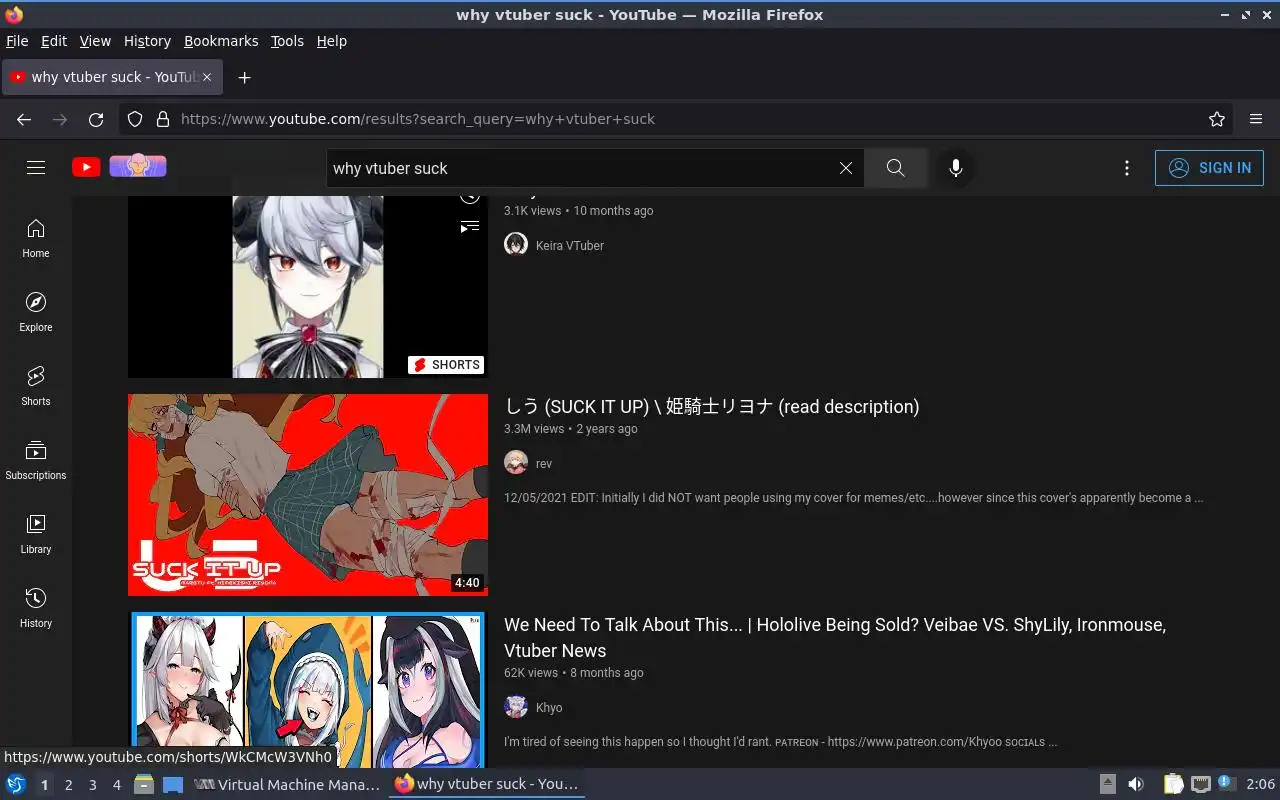Open the File menu

pyautogui.click(x=17, y=41)
